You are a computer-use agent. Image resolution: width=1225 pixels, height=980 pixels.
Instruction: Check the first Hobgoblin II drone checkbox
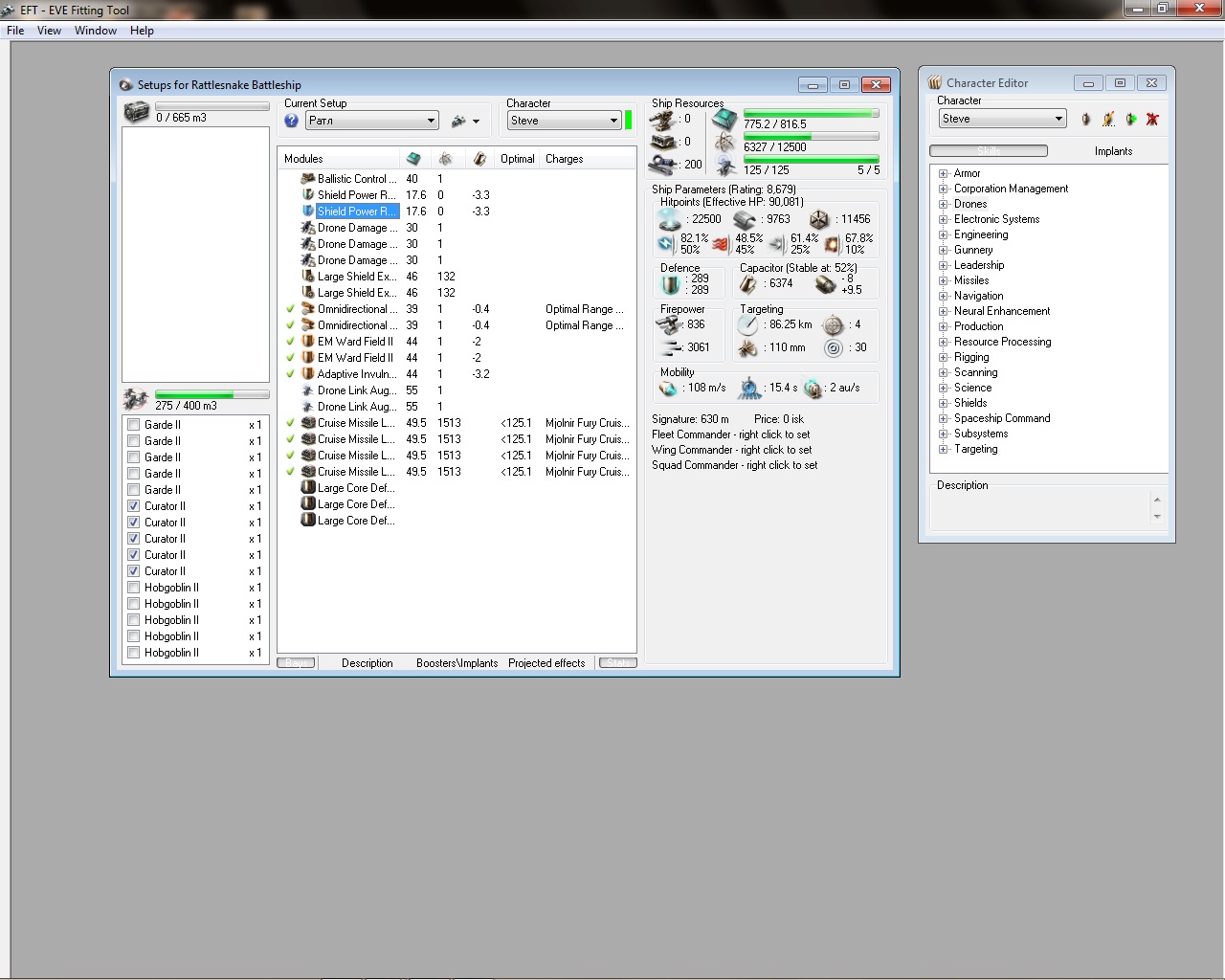pyautogui.click(x=134, y=588)
